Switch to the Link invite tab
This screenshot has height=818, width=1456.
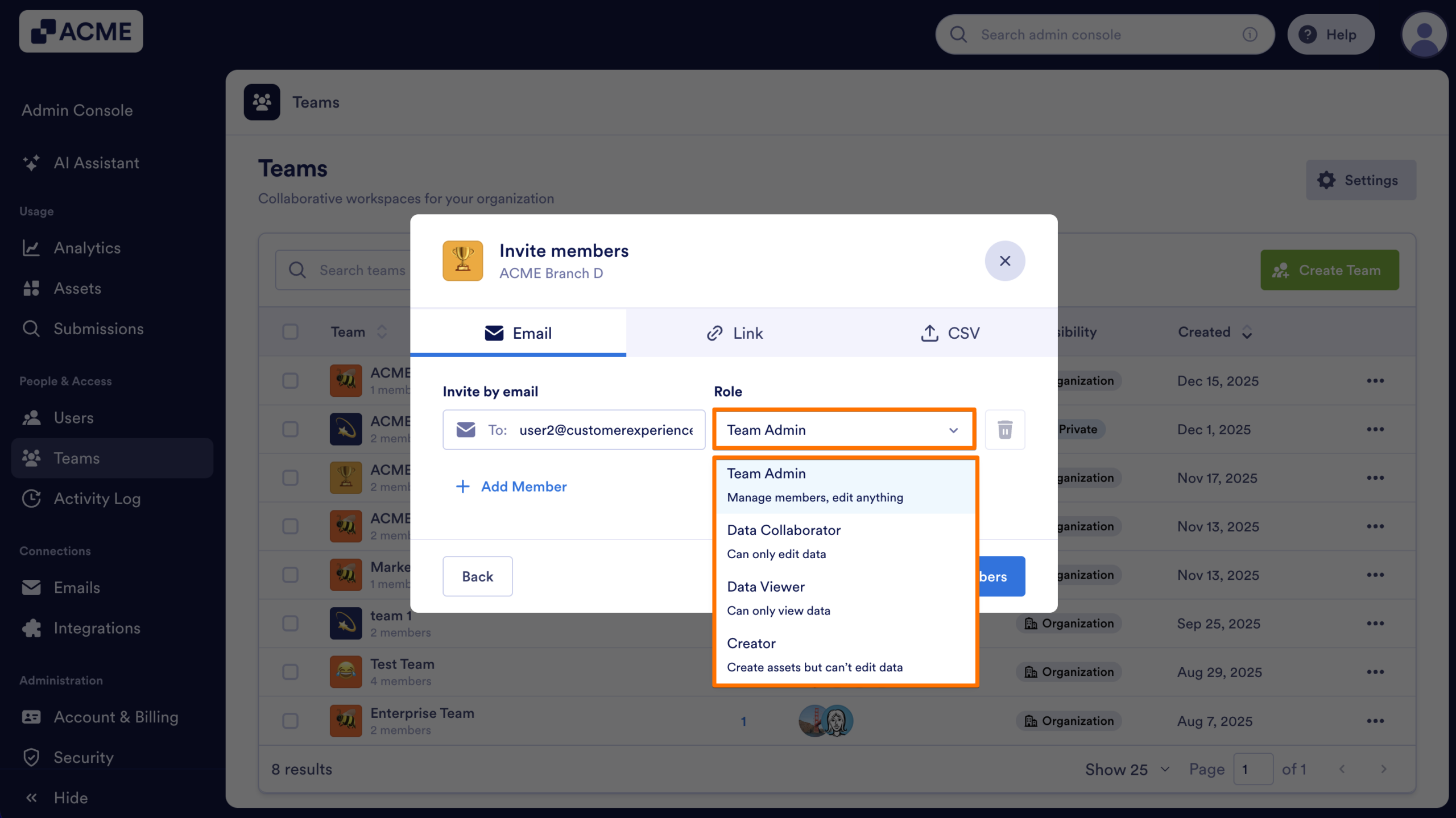pyautogui.click(x=734, y=333)
